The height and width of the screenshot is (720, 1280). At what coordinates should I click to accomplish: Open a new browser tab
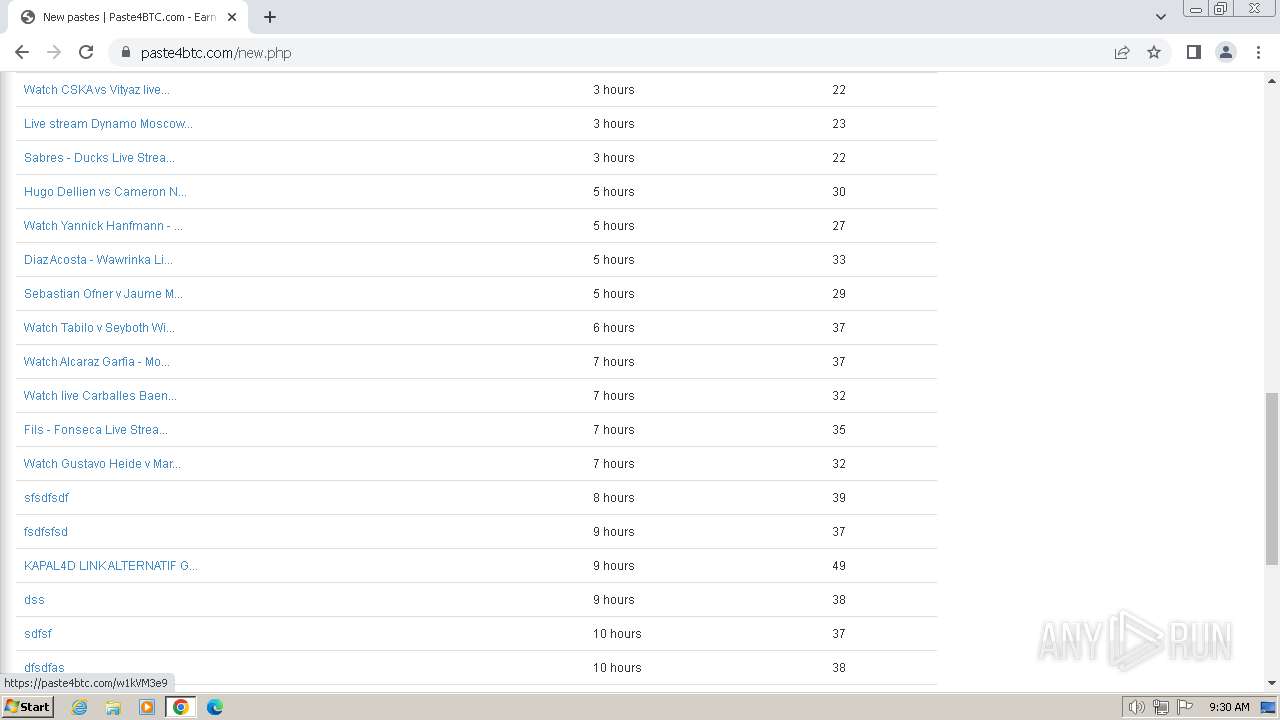[270, 17]
